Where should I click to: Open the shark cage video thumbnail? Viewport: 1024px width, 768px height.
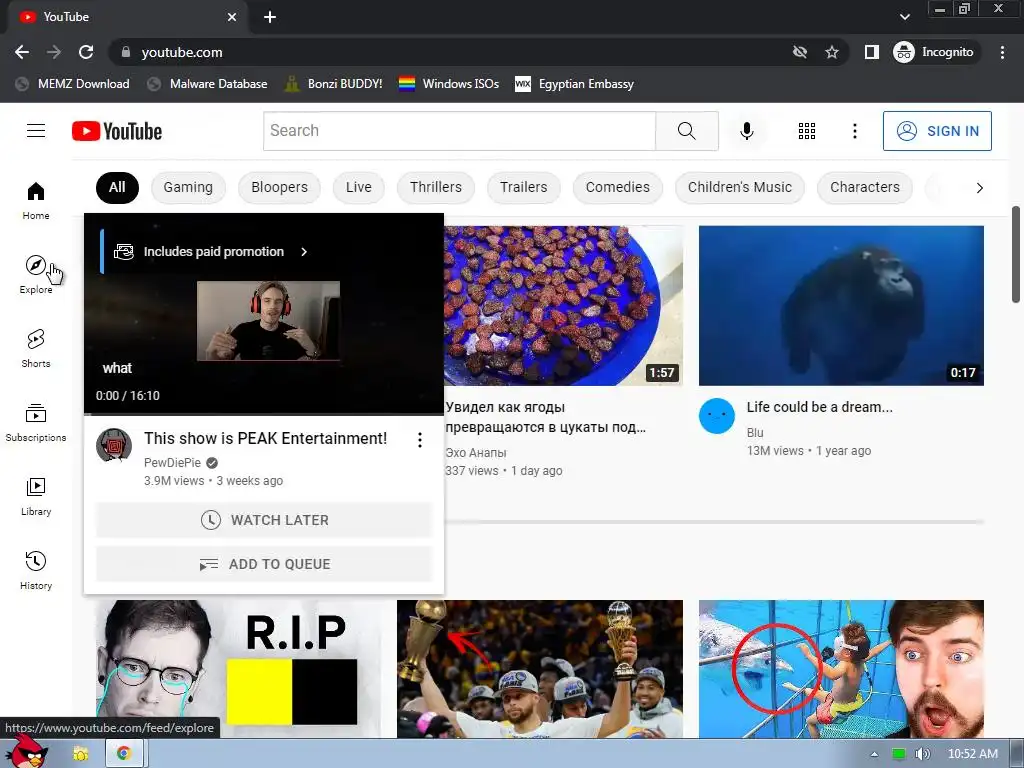[x=841, y=669]
